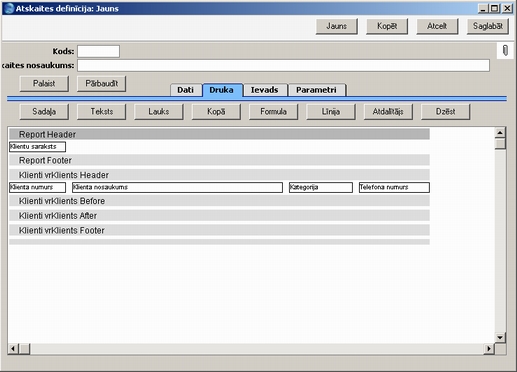Save with the Saglabāt button
This screenshot has width=517, height=372.
pyautogui.click(x=488, y=26)
